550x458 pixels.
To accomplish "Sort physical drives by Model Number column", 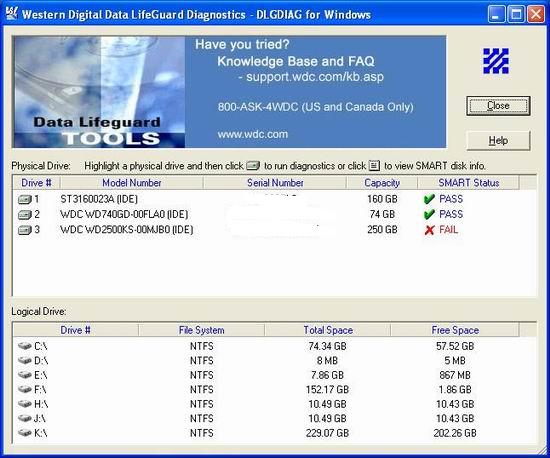I will click(132, 183).
